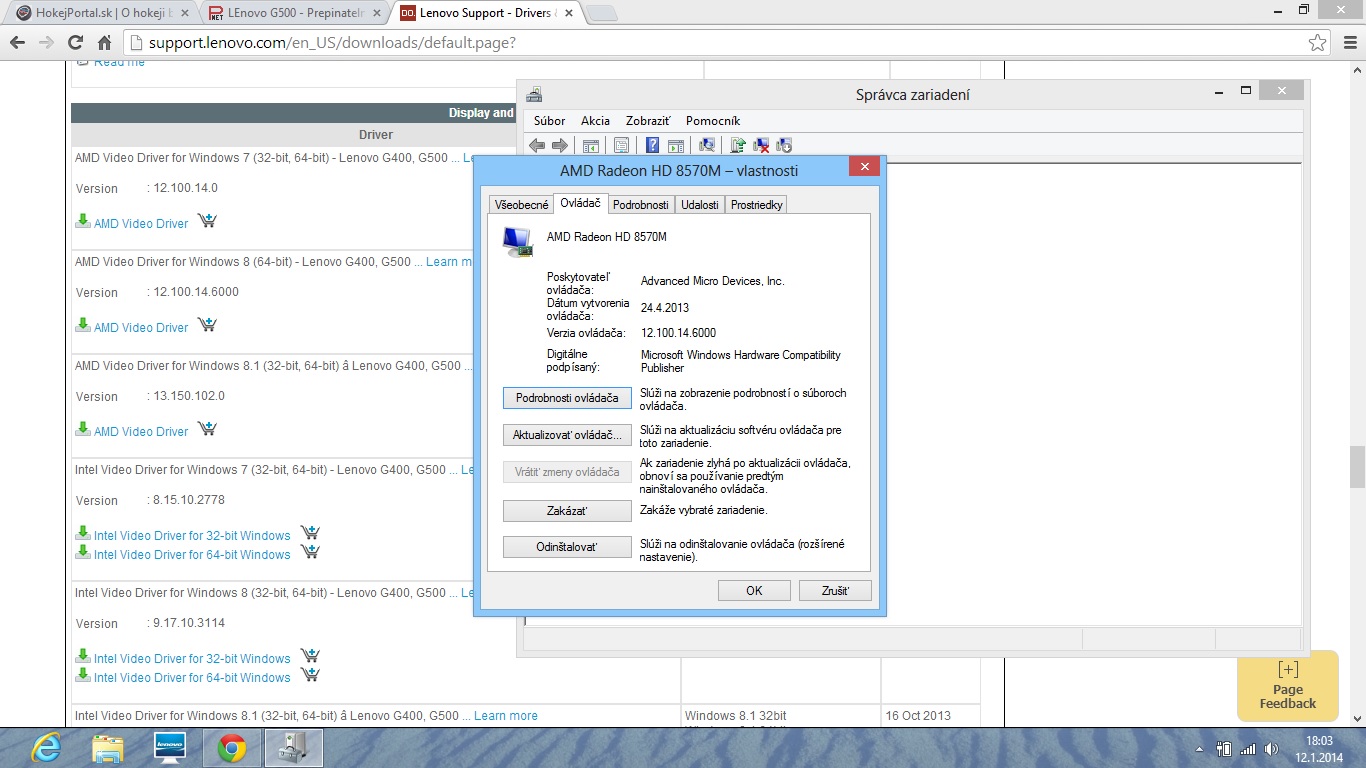The height and width of the screenshot is (768, 1366).
Task: Launch the Lenovo app from the taskbar
Action: click(170, 747)
